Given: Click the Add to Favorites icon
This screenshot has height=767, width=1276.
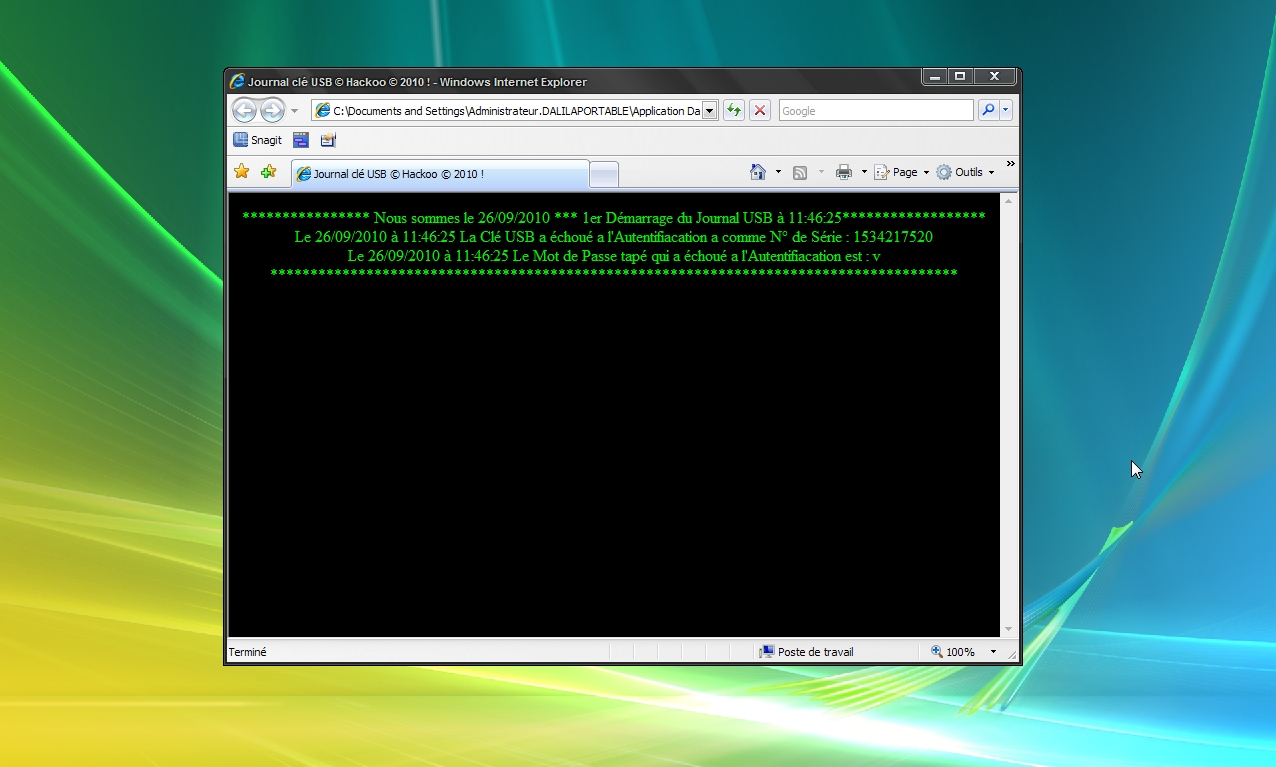Looking at the screenshot, I should click(268, 172).
